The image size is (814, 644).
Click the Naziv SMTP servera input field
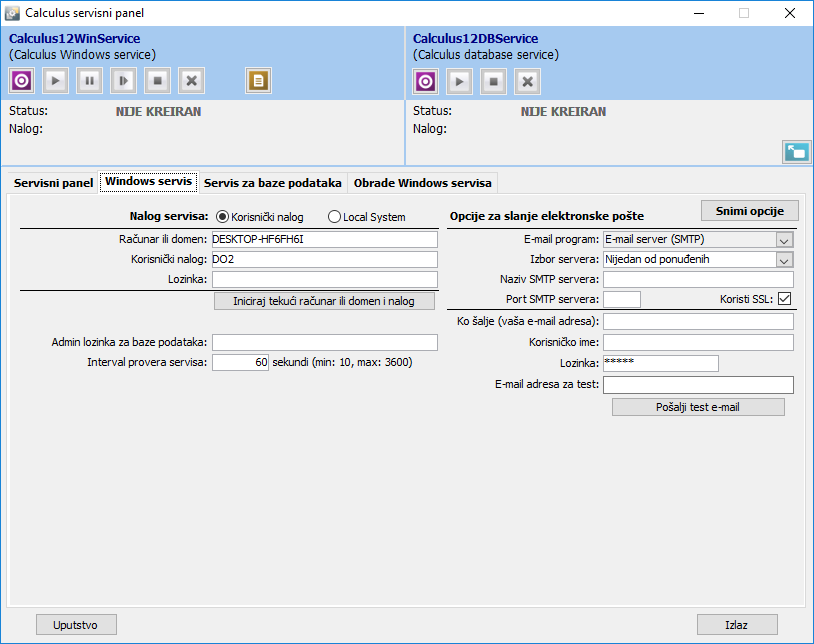[x=697, y=279]
